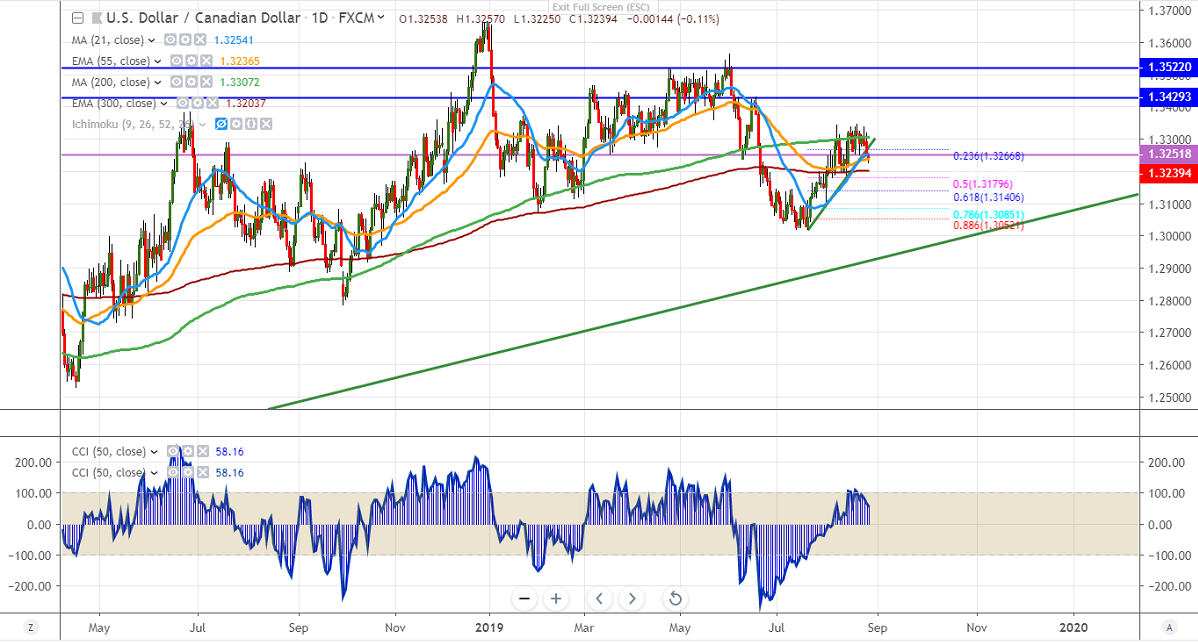Open the dropdown arrow after FXCM
The height and width of the screenshot is (644, 1198).
coord(380,18)
